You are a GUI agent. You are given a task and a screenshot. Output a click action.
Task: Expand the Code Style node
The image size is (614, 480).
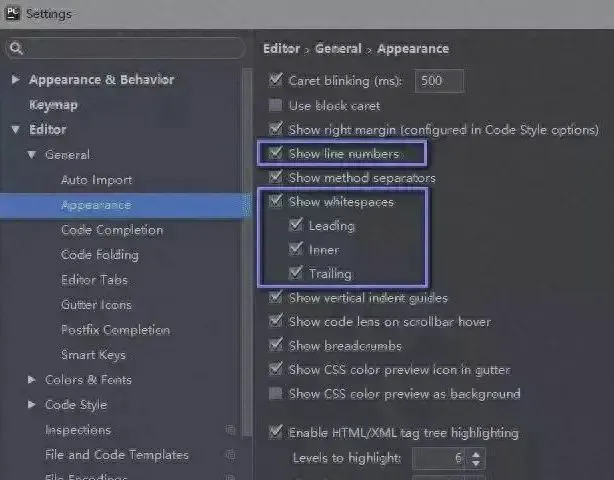tap(32, 405)
